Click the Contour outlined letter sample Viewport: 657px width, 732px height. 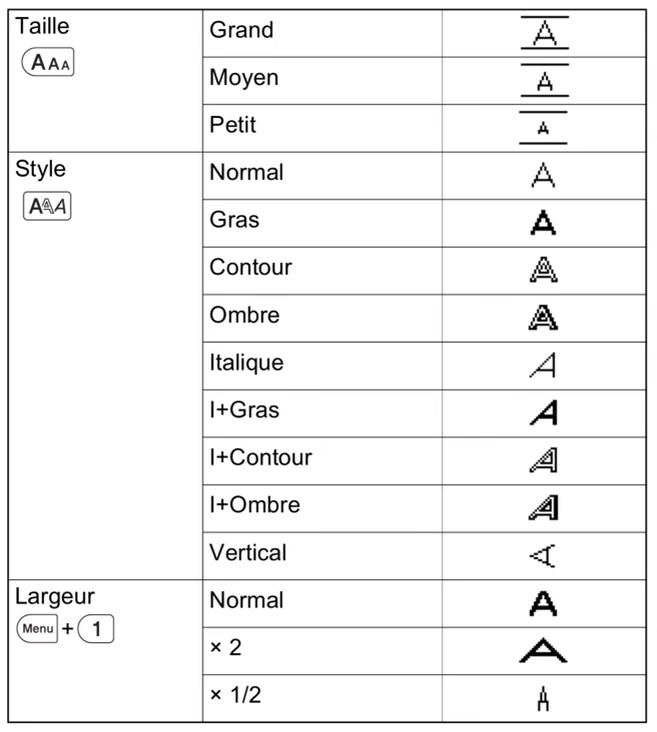[544, 270]
